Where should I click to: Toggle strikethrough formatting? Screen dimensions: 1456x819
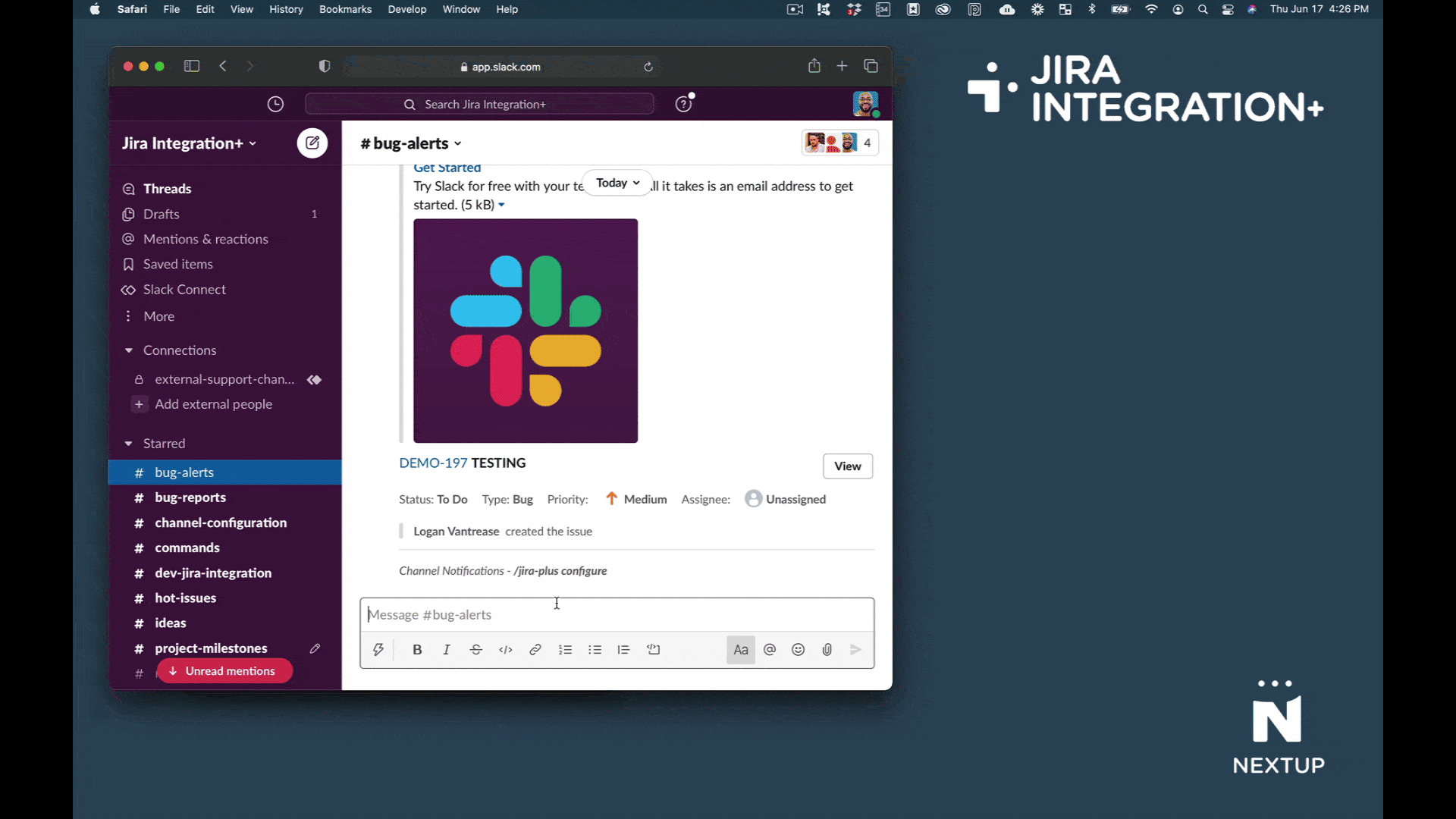(x=476, y=650)
